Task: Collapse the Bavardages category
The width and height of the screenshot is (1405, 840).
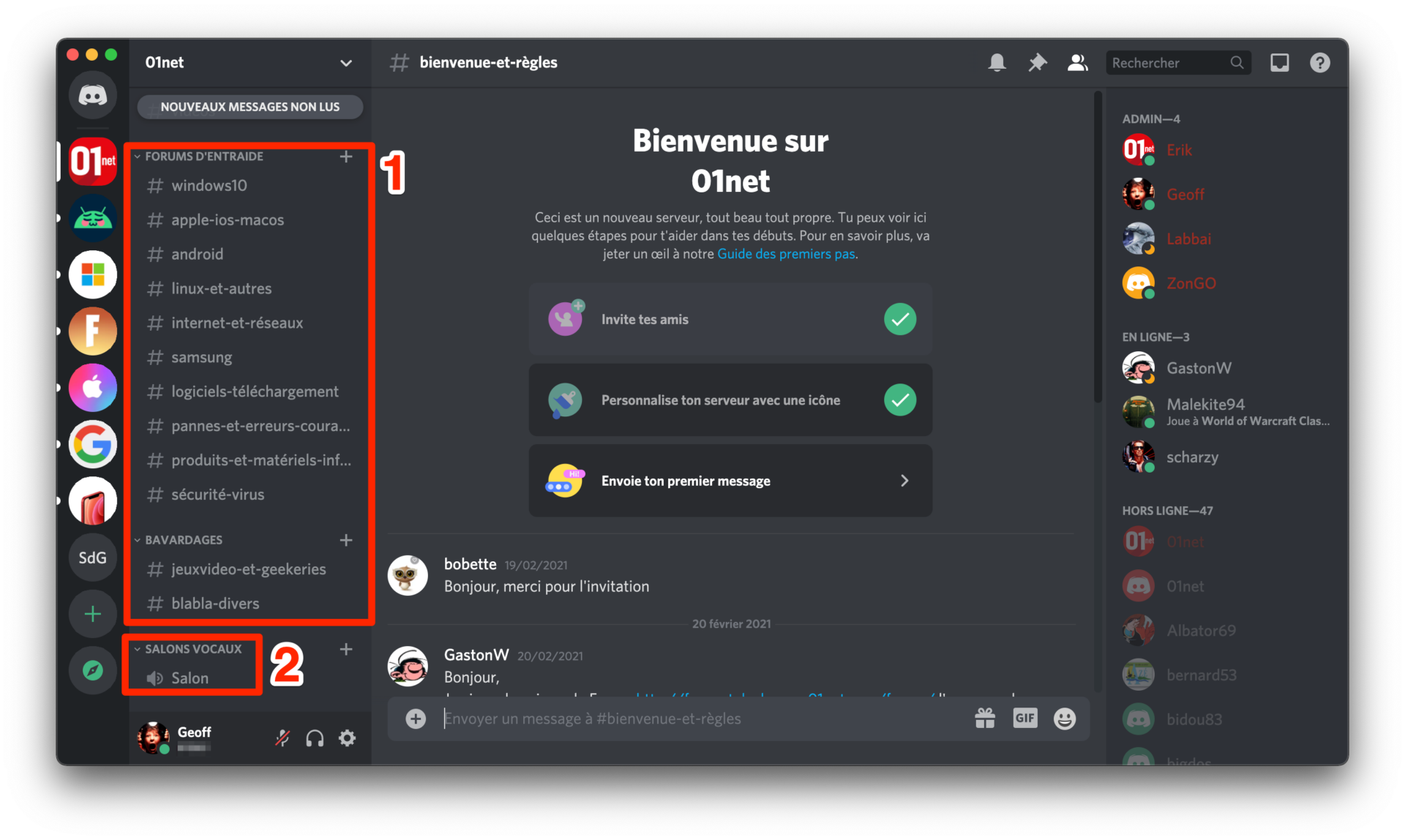Action: 178,540
